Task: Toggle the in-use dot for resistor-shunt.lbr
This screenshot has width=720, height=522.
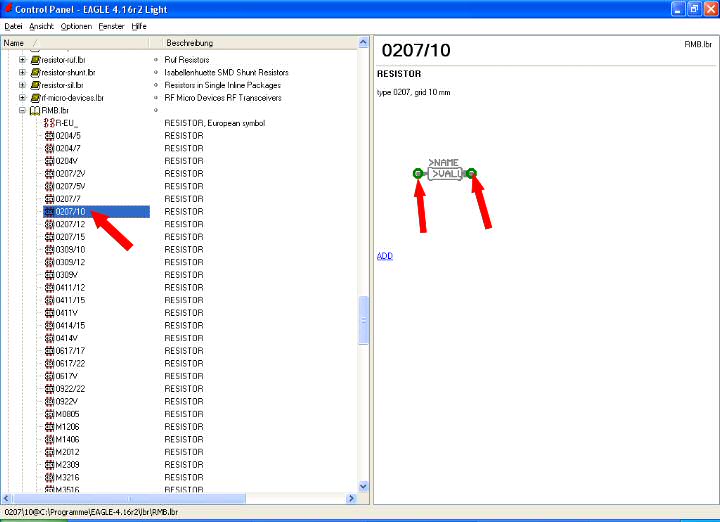Action: tap(156, 73)
